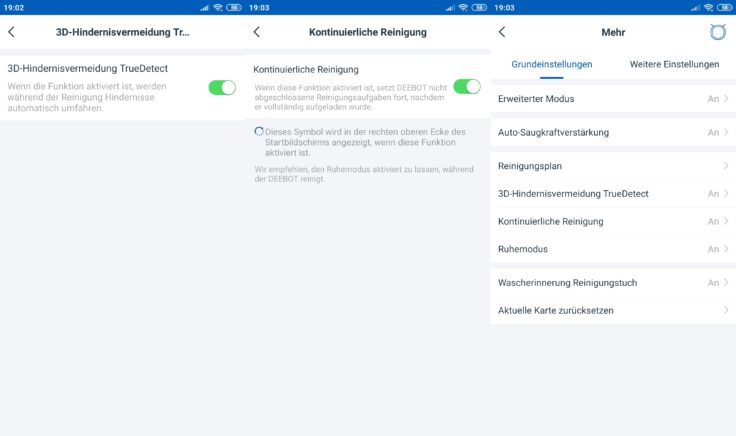Select Wascherinnerung Reinigungstuch label
This screenshot has height=436, width=736.
[x=567, y=283]
